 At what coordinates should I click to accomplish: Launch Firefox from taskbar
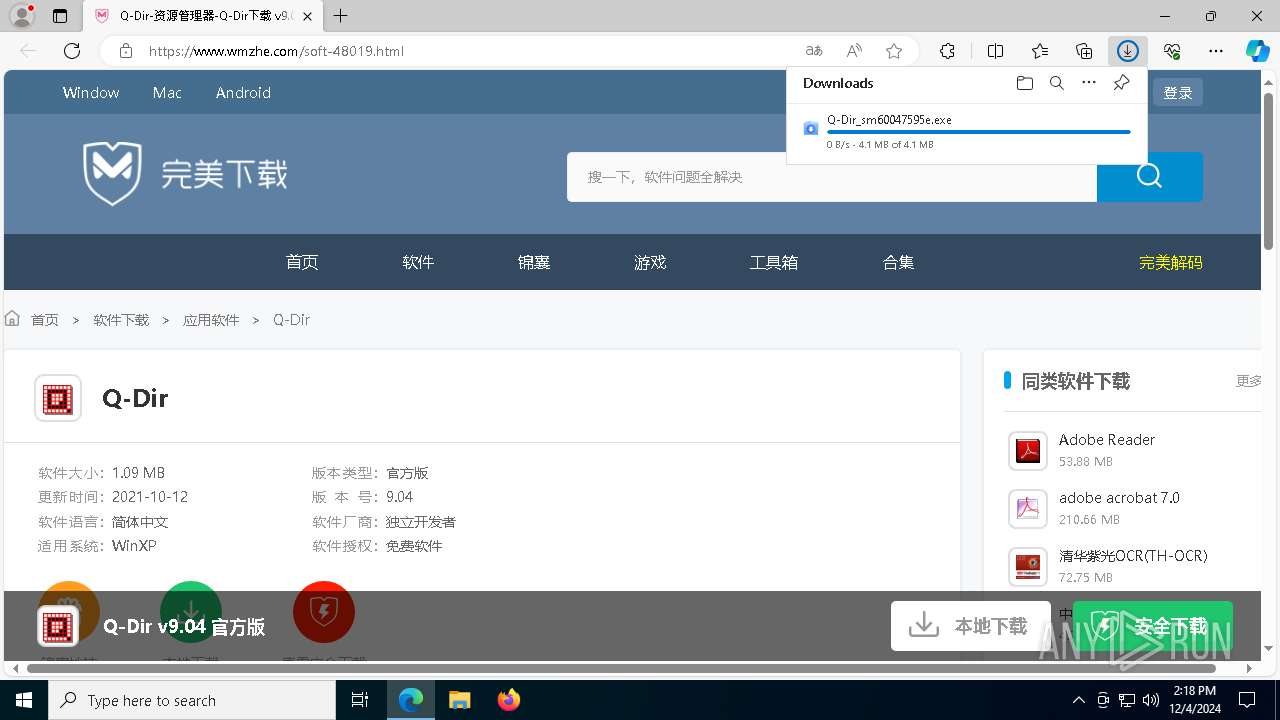[x=509, y=700]
